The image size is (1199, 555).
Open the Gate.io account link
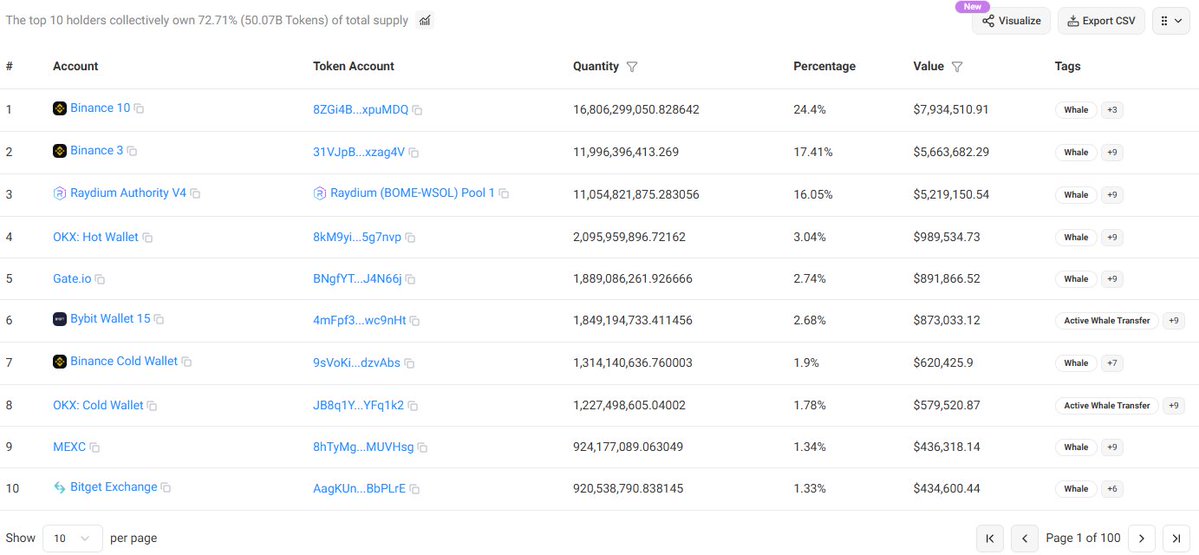point(72,279)
